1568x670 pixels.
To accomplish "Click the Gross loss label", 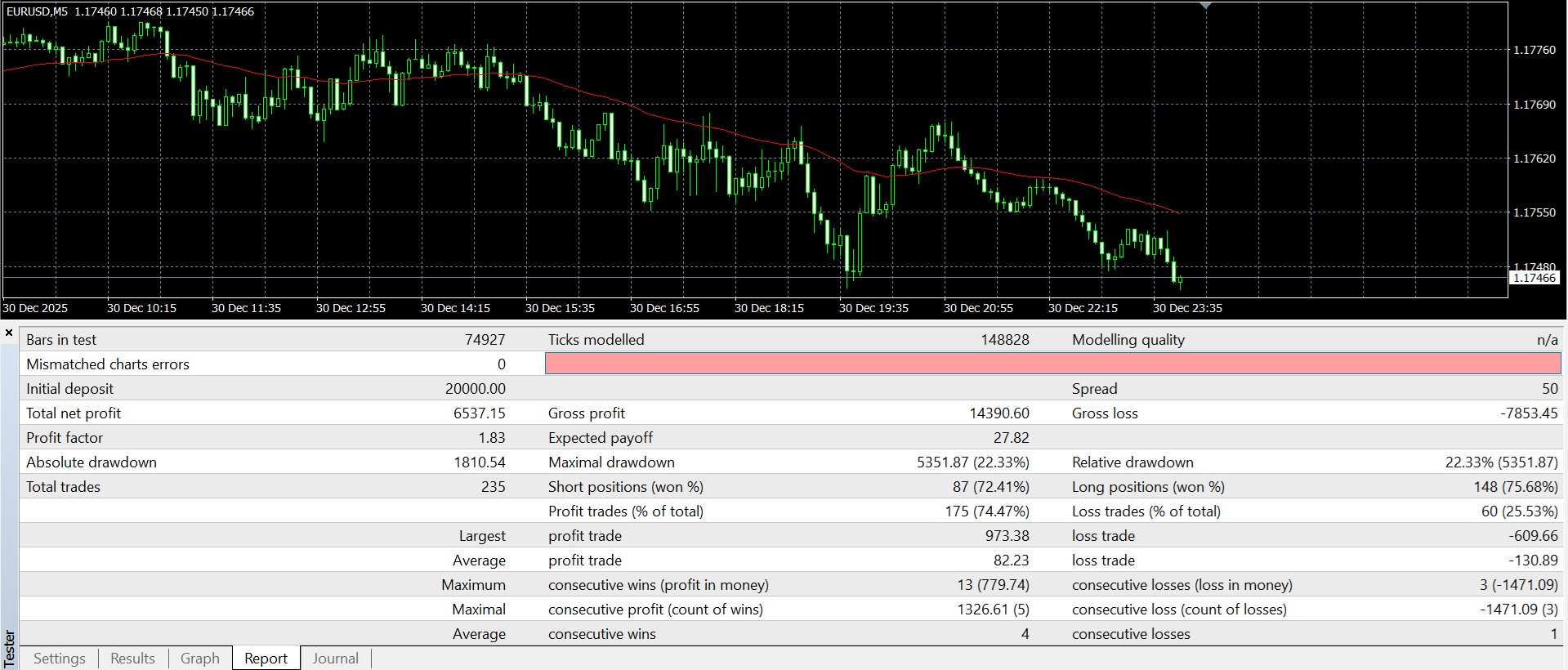I will tap(1105, 413).
